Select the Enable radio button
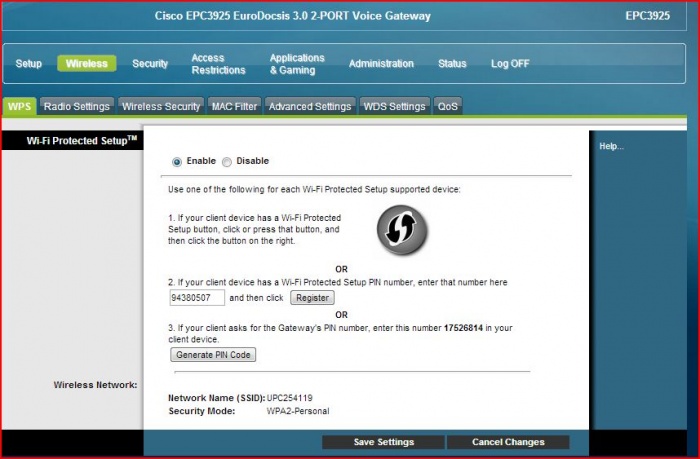700x459 pixels. 177,162
